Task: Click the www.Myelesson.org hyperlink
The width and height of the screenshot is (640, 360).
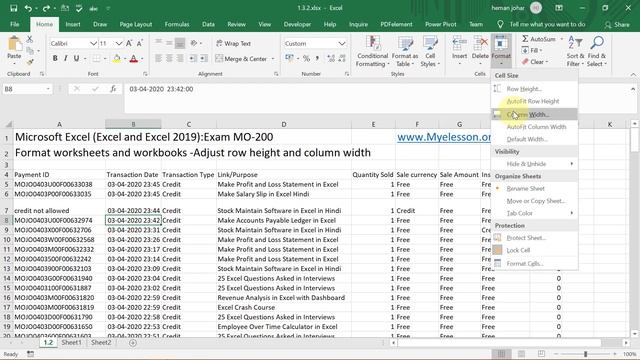Action: (444, 137)
